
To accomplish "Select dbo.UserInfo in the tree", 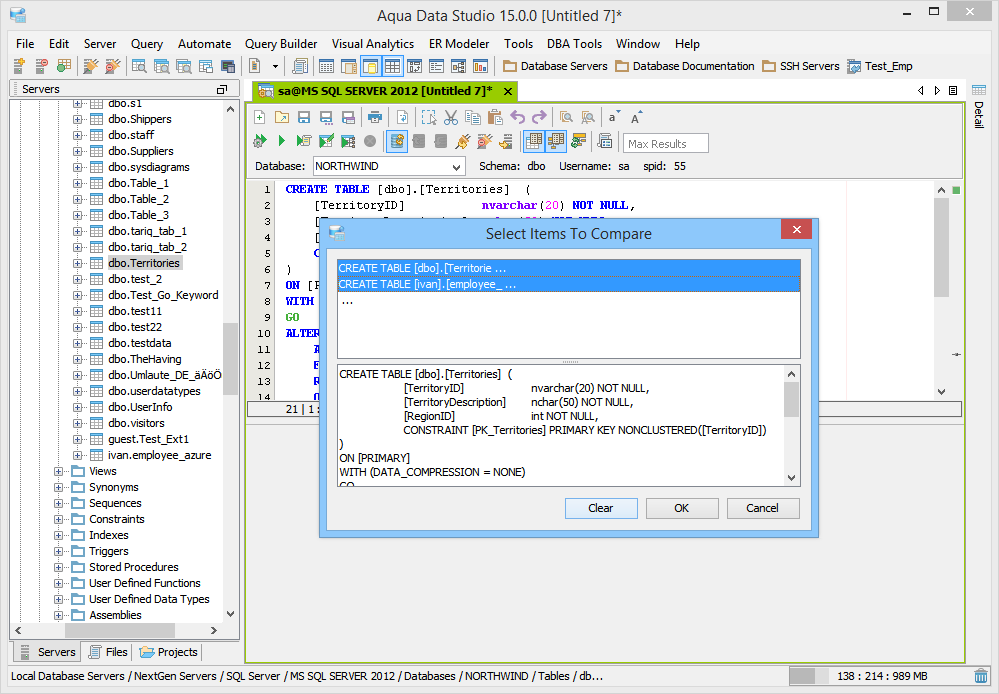I will [x=140, y=407].
